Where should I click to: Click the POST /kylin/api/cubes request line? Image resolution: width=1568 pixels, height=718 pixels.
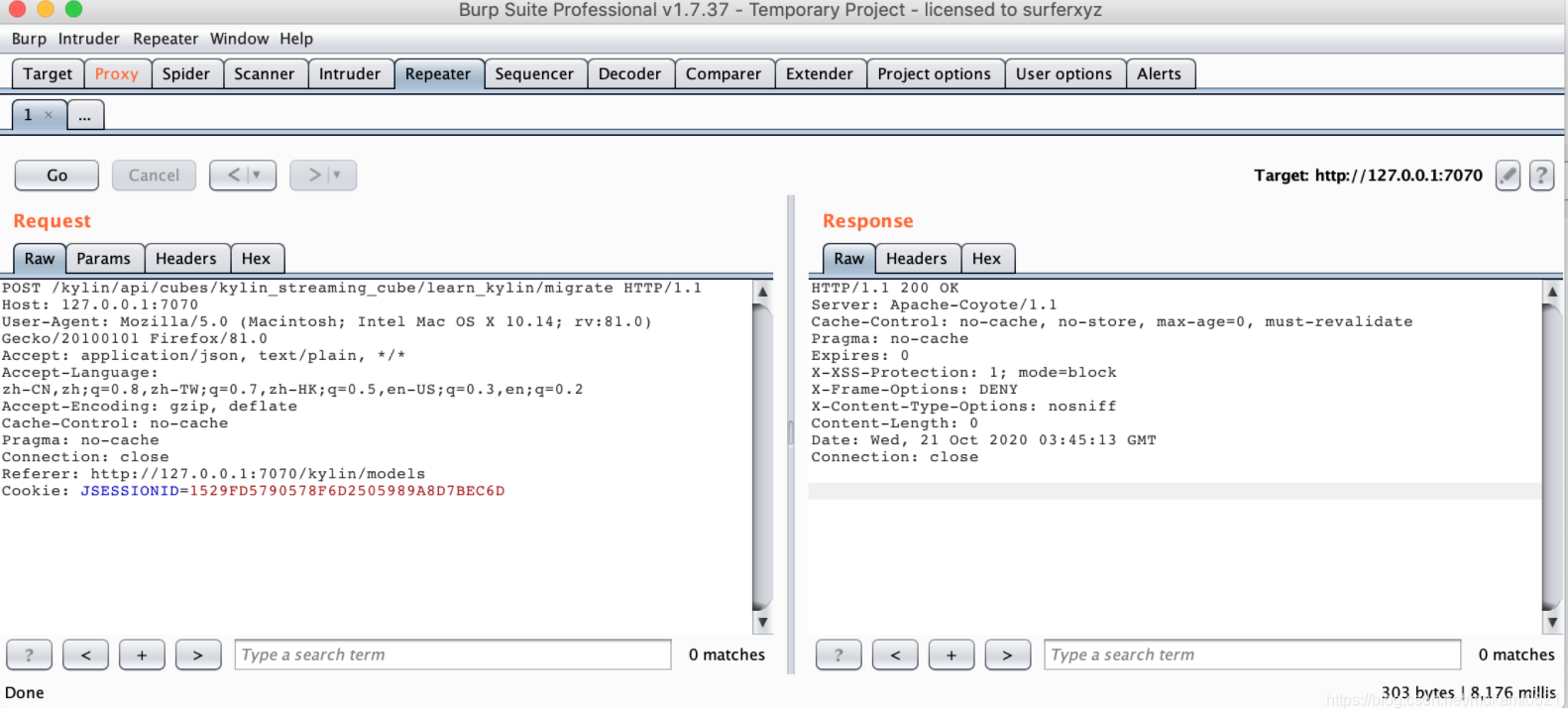pos(352,289)
